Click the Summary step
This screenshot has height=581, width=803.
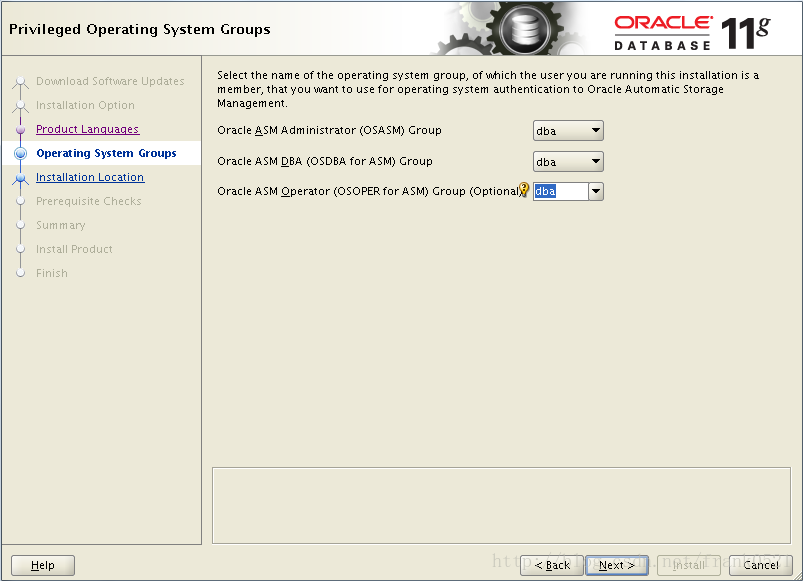coord(60,225)
